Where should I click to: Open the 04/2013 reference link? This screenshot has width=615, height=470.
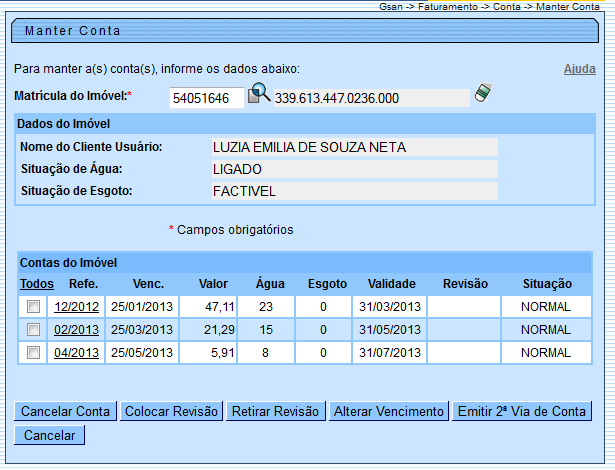(76, 352)
